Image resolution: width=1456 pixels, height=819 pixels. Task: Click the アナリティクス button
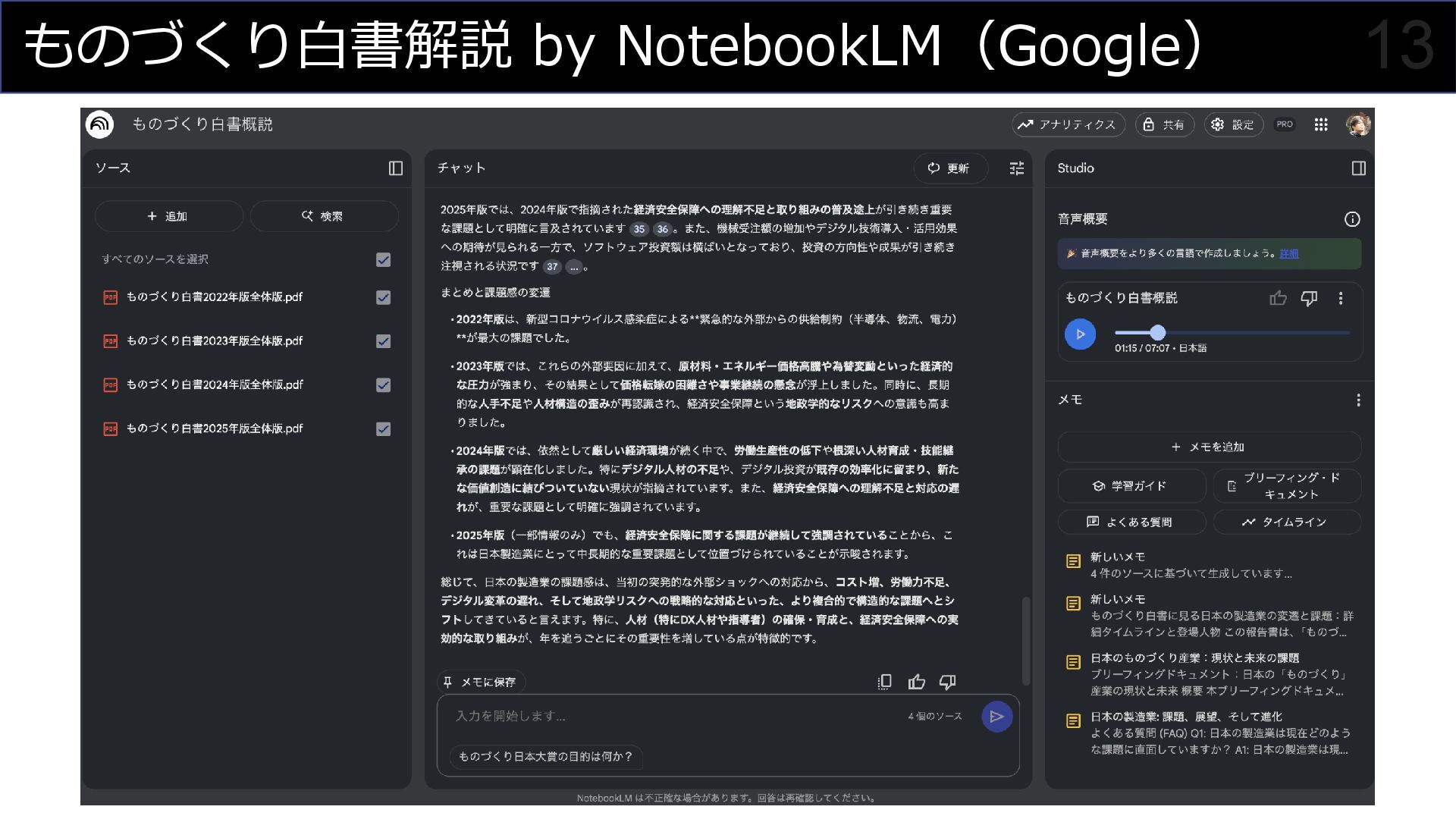(1067, 124)
